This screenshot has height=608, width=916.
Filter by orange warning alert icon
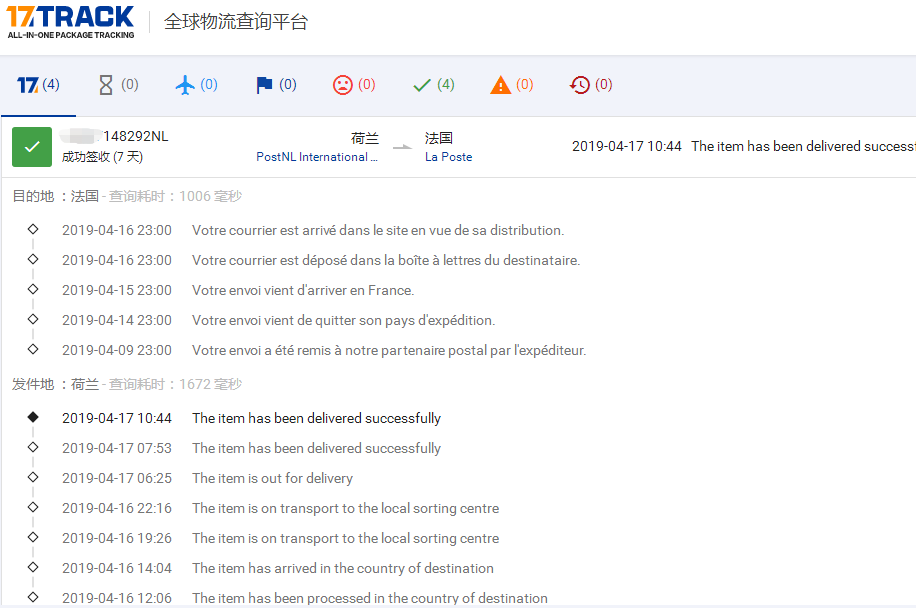512,85
